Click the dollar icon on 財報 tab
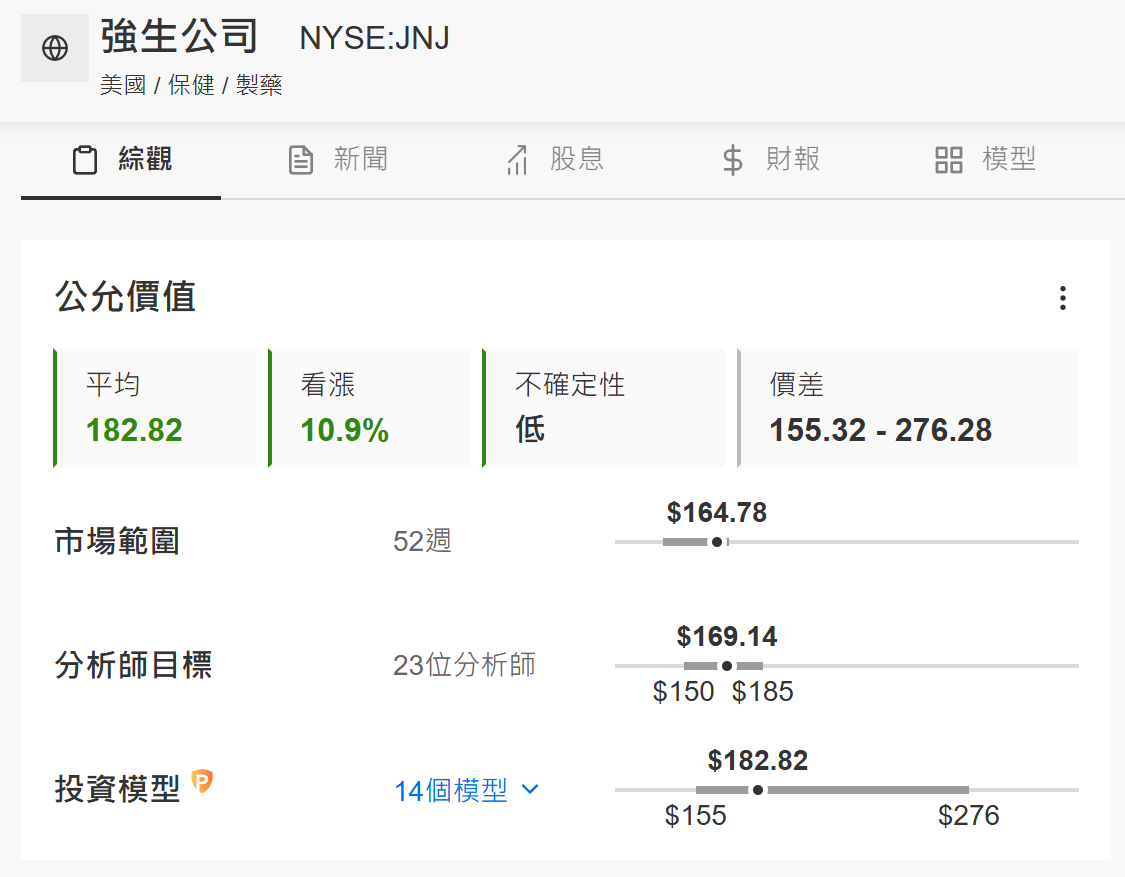 pyautogui.click(x=732, y=160)
